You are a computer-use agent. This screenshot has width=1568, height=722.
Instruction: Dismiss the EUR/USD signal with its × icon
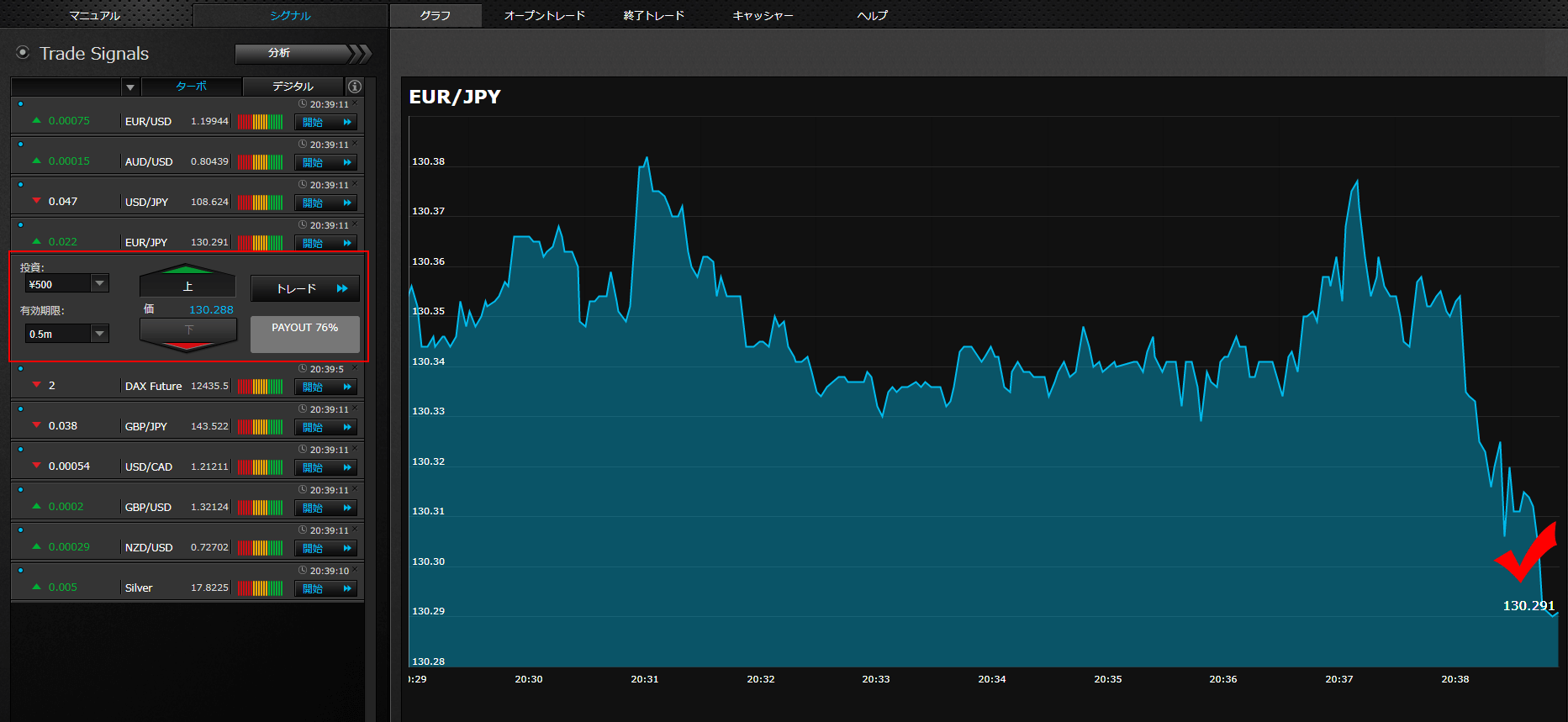pos(355,103)
